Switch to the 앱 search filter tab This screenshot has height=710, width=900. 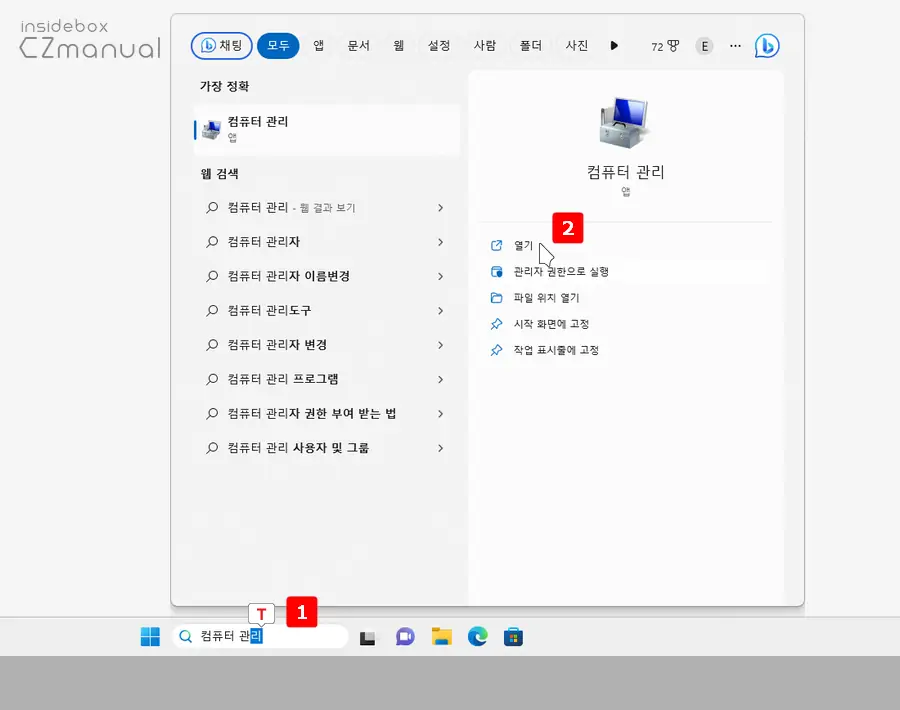(x=318, y=45)
